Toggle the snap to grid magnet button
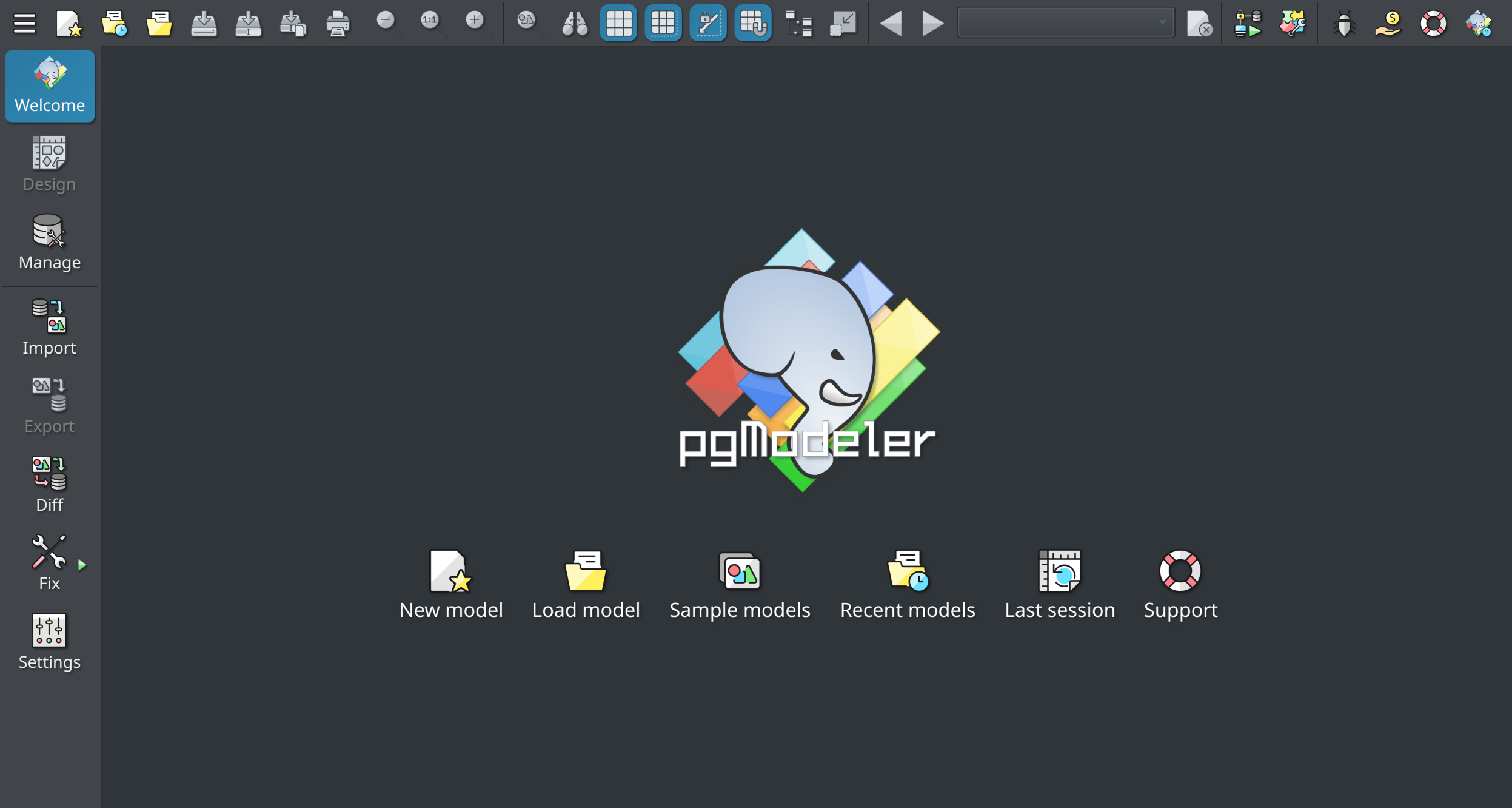Viewport: 1512px width, 808px height. (753, 24)
